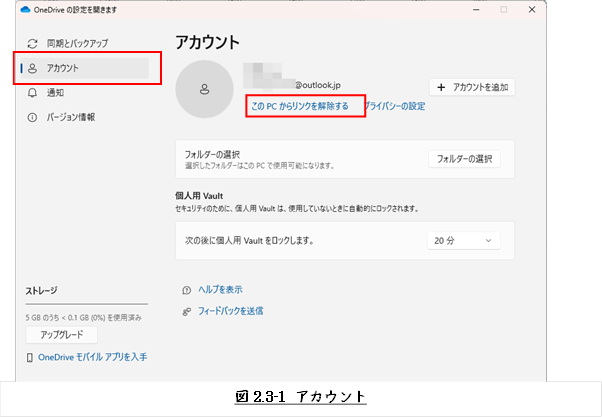This screenshot has height=417, width=602.
Task: Click the 選択したフォルダーはこの PC description text
Action: tap(260, 166)
